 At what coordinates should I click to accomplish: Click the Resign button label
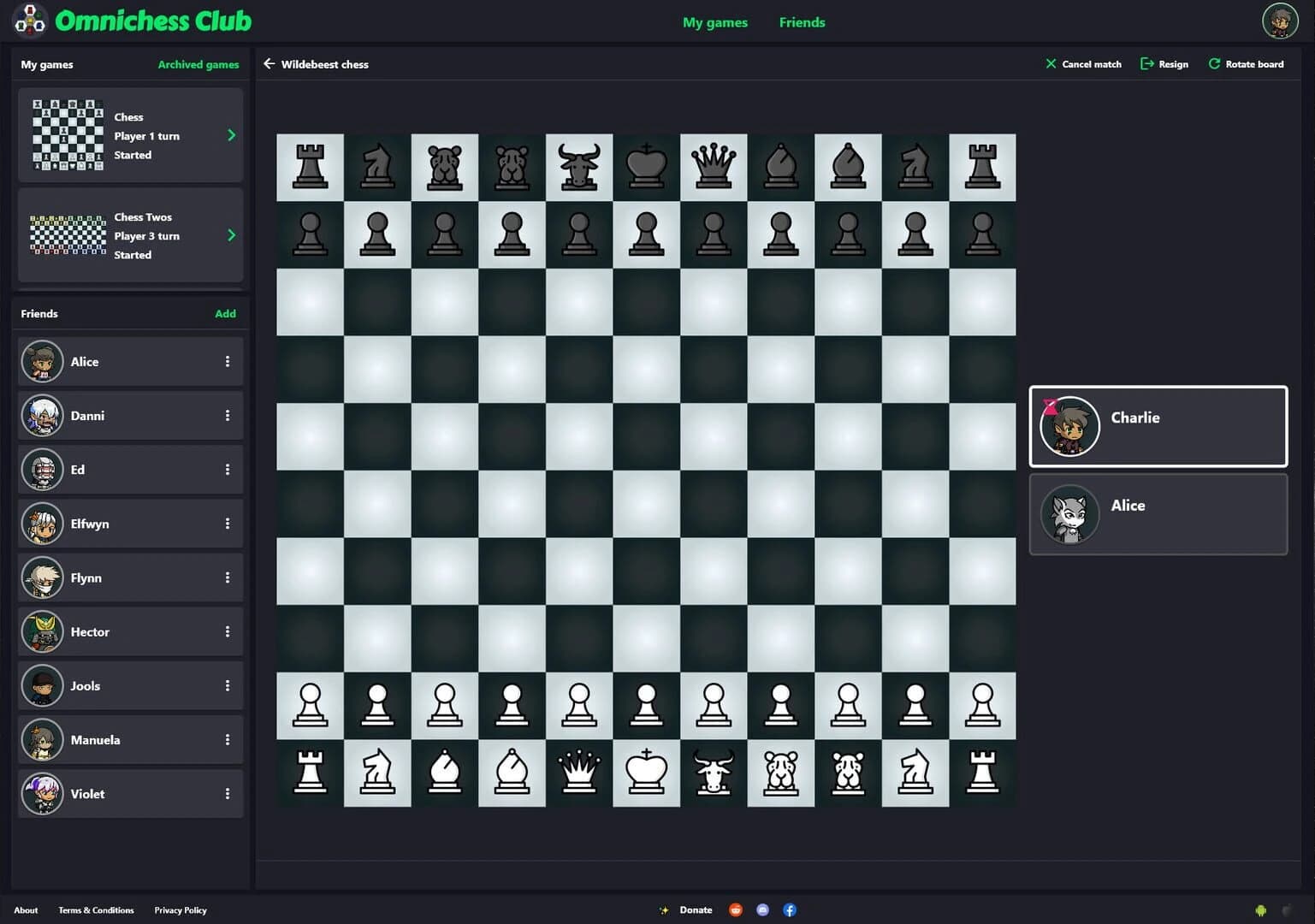[1173, 64]
